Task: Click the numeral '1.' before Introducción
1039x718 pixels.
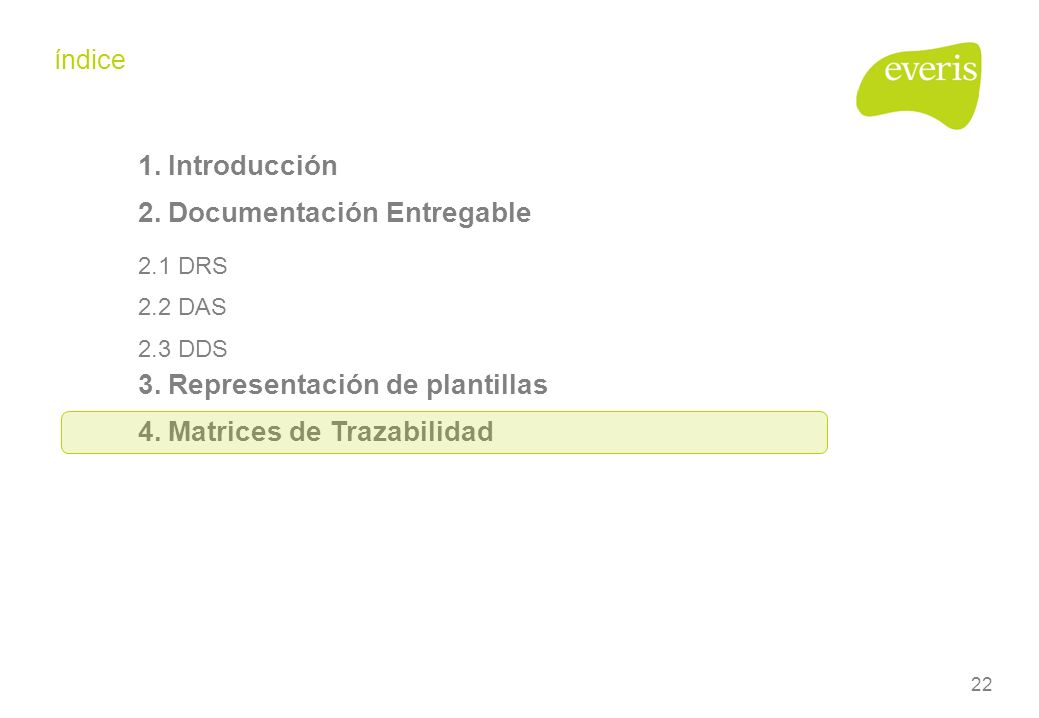Action: click(x=150, y=166)
